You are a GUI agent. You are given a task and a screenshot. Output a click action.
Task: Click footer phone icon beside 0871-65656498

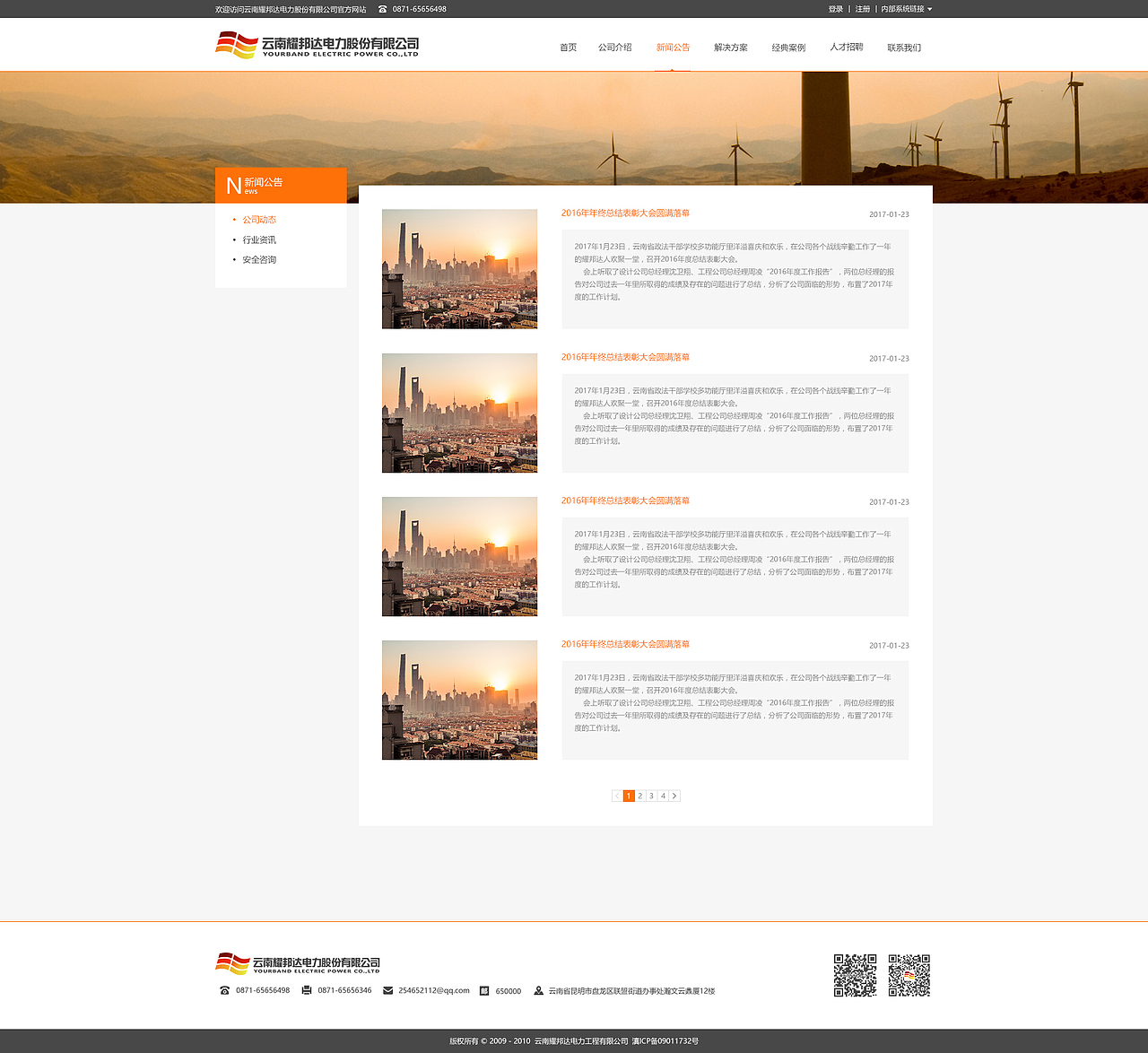224,990
